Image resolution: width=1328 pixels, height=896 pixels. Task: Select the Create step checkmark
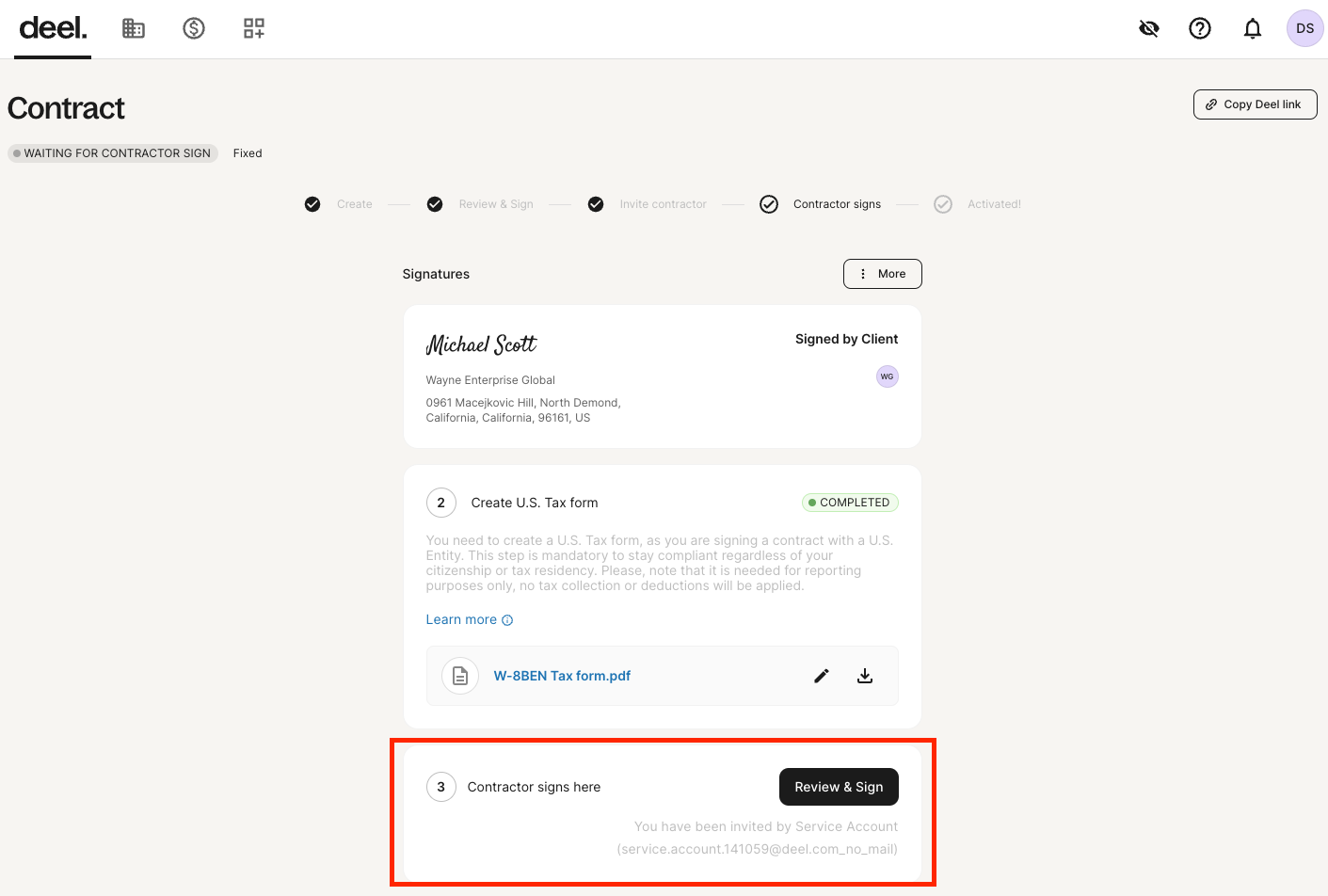coord(312,204)
